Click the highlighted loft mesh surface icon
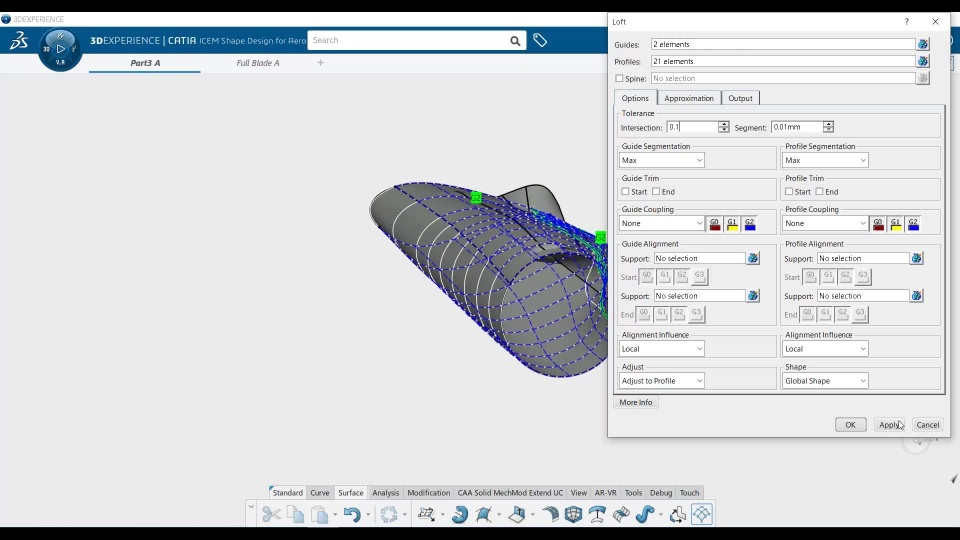The image size is (960, 540). point(702,514)
